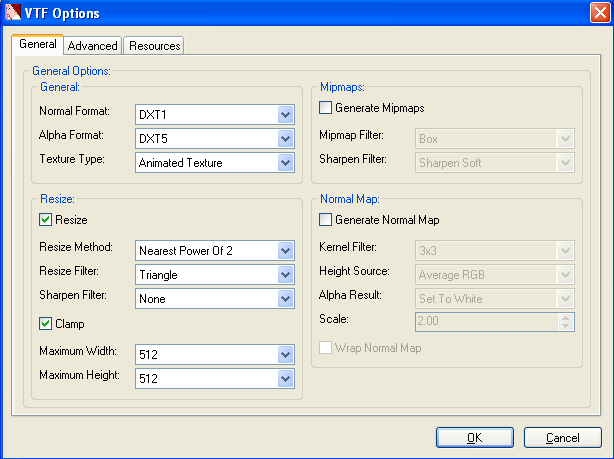
Task: Select the General tab
Action: [x=38, y=45]
